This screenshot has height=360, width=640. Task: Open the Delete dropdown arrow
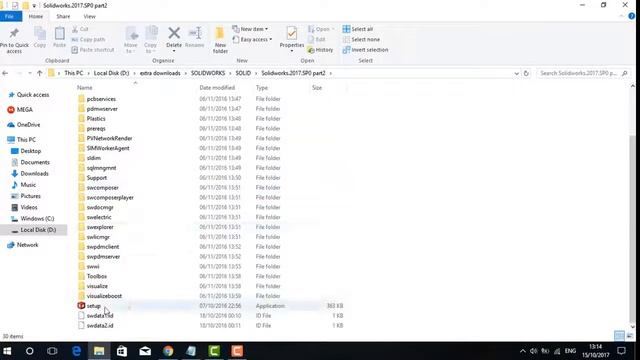(174, 51)
